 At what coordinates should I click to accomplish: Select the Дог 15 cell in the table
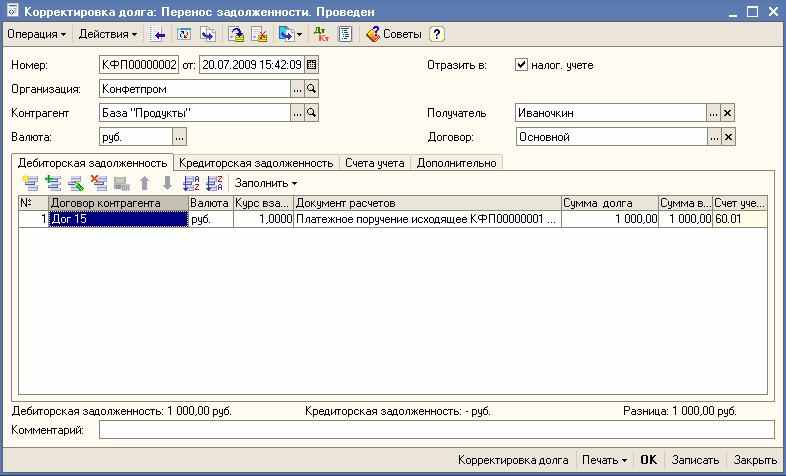point(118,219)
